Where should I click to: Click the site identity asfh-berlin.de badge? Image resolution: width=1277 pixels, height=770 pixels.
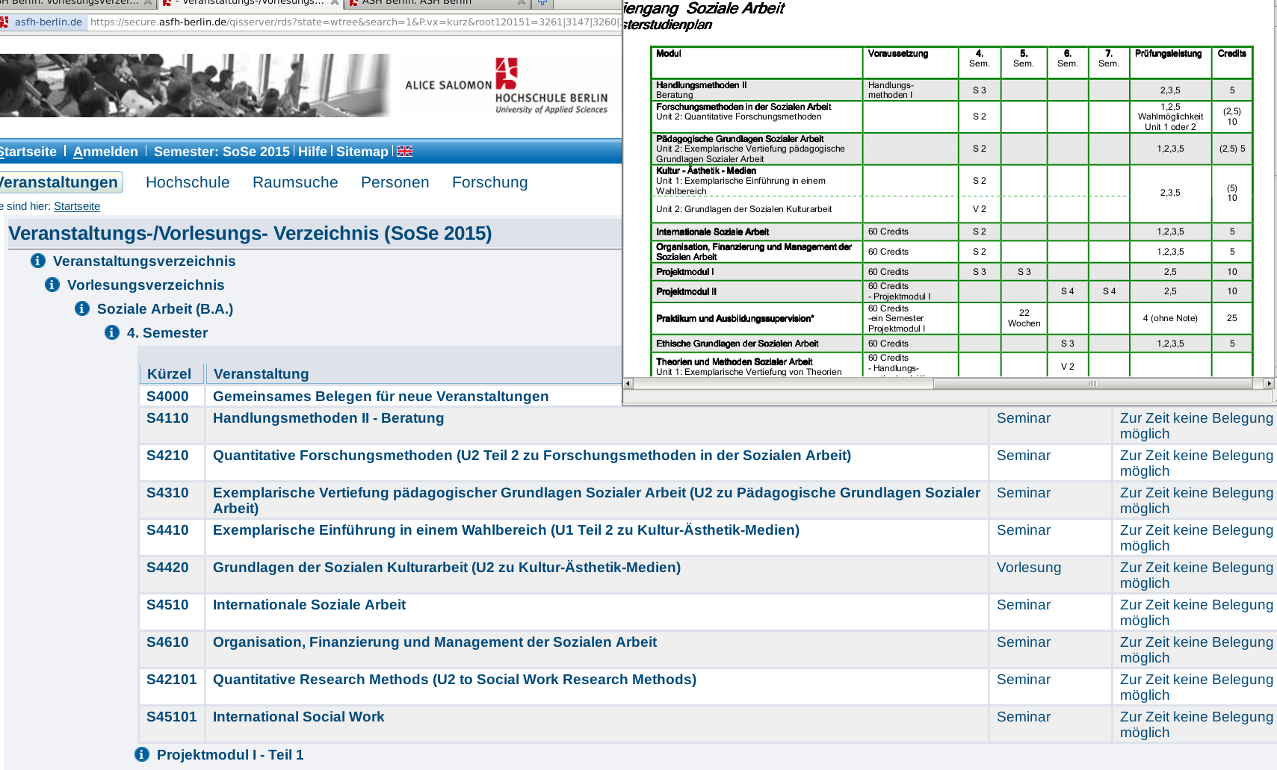42,22
